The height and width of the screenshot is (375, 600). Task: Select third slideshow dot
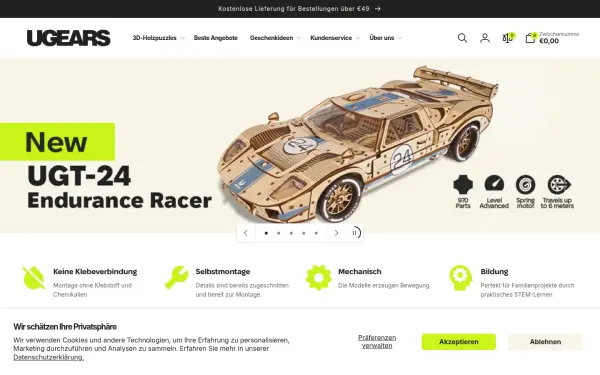291,233
